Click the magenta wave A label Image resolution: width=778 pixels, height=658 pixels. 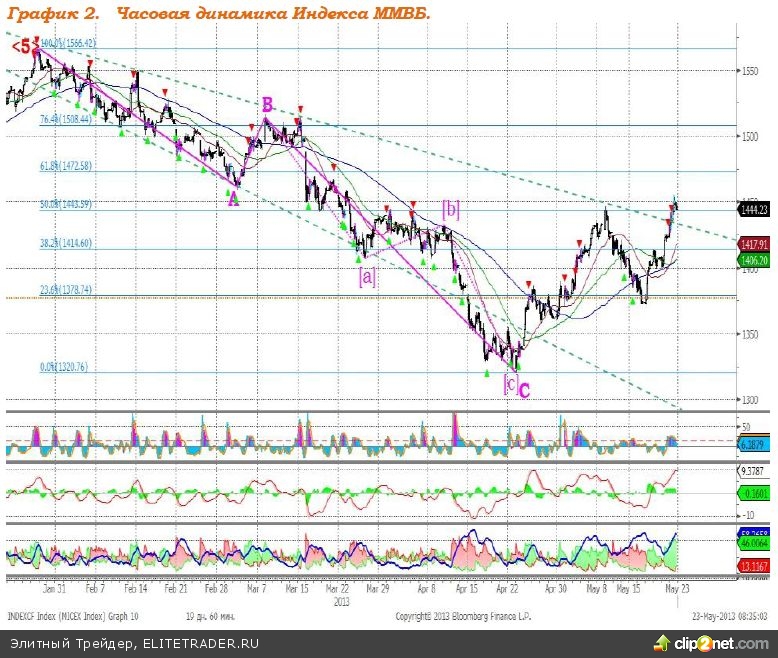pos(233,199)
